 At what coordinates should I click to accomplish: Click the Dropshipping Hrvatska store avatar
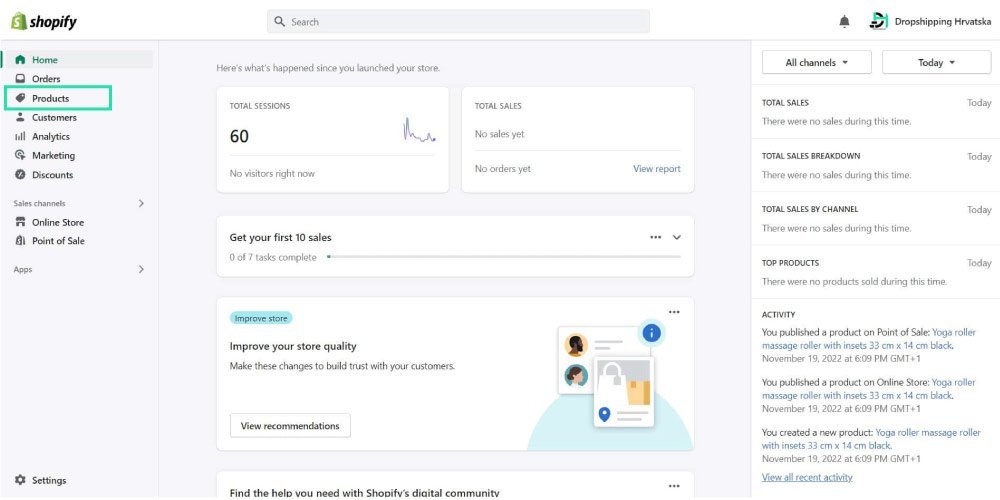point(879,21)
